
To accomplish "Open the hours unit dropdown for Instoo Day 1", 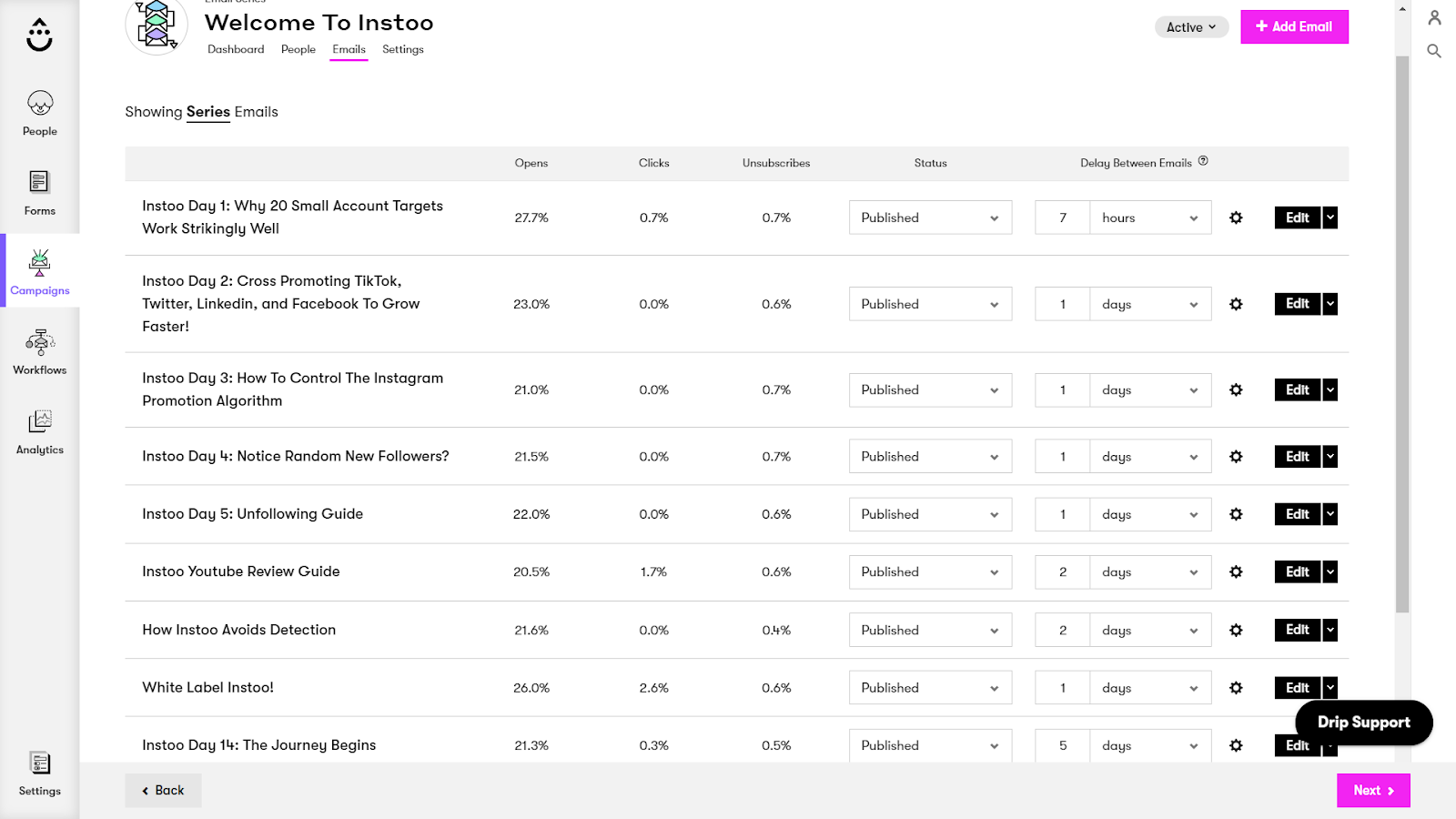I will (x=1150, y=217).
